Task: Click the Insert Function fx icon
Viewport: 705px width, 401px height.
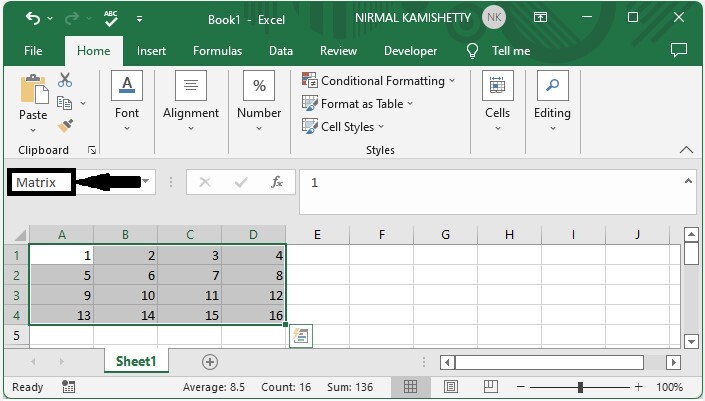Action: (x=277, y=182)
